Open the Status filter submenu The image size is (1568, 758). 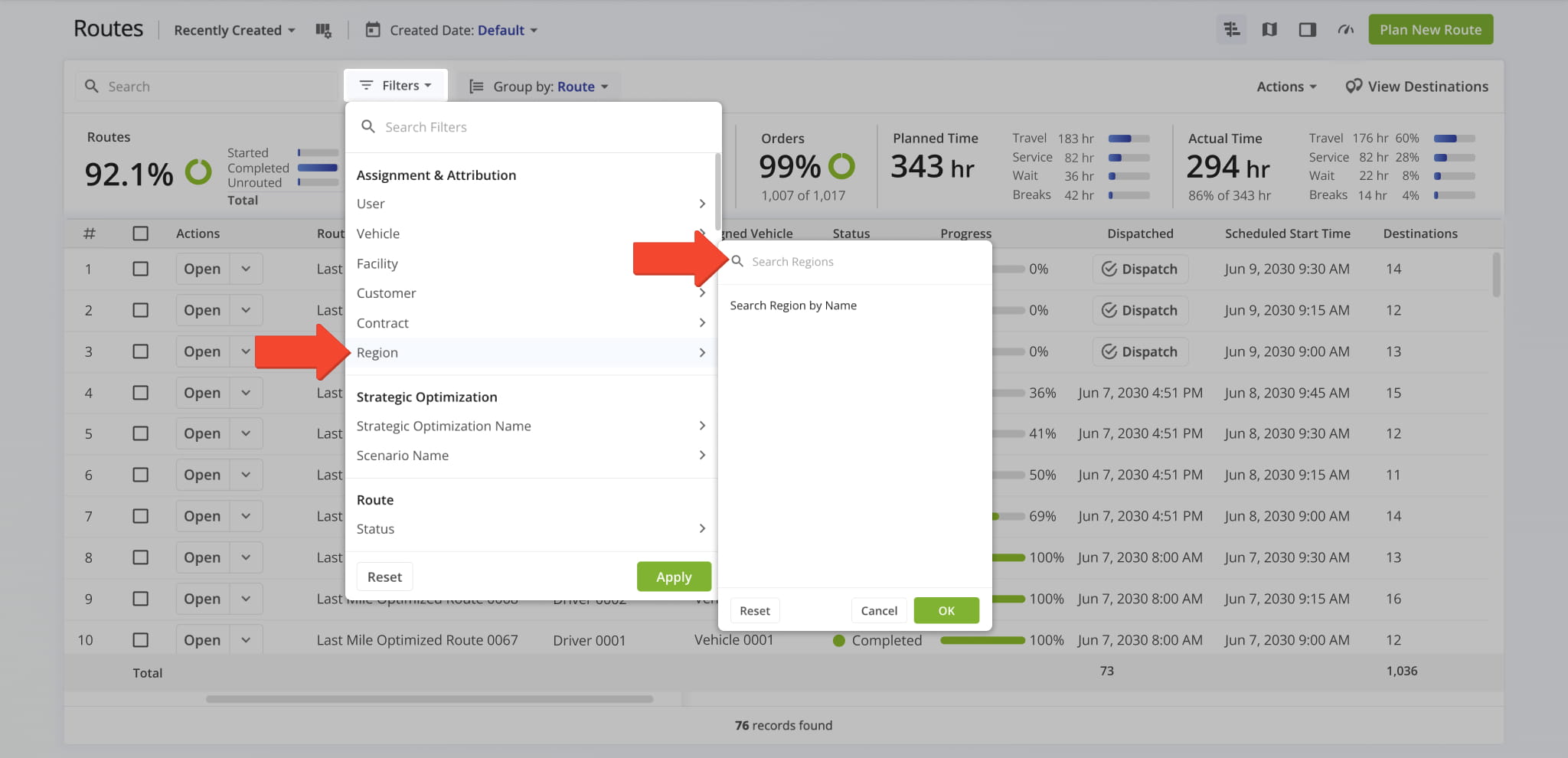click(x=531, y=529)
